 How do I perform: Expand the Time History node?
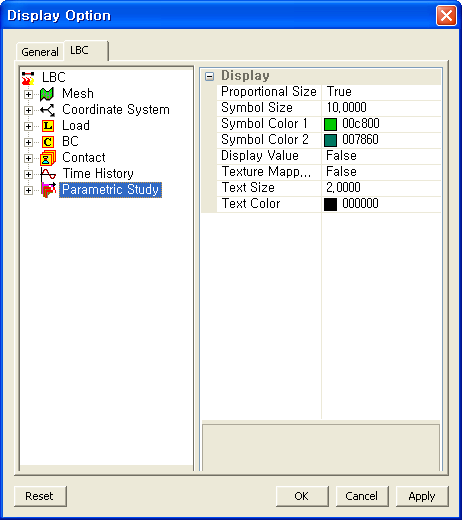coord(28,174)
